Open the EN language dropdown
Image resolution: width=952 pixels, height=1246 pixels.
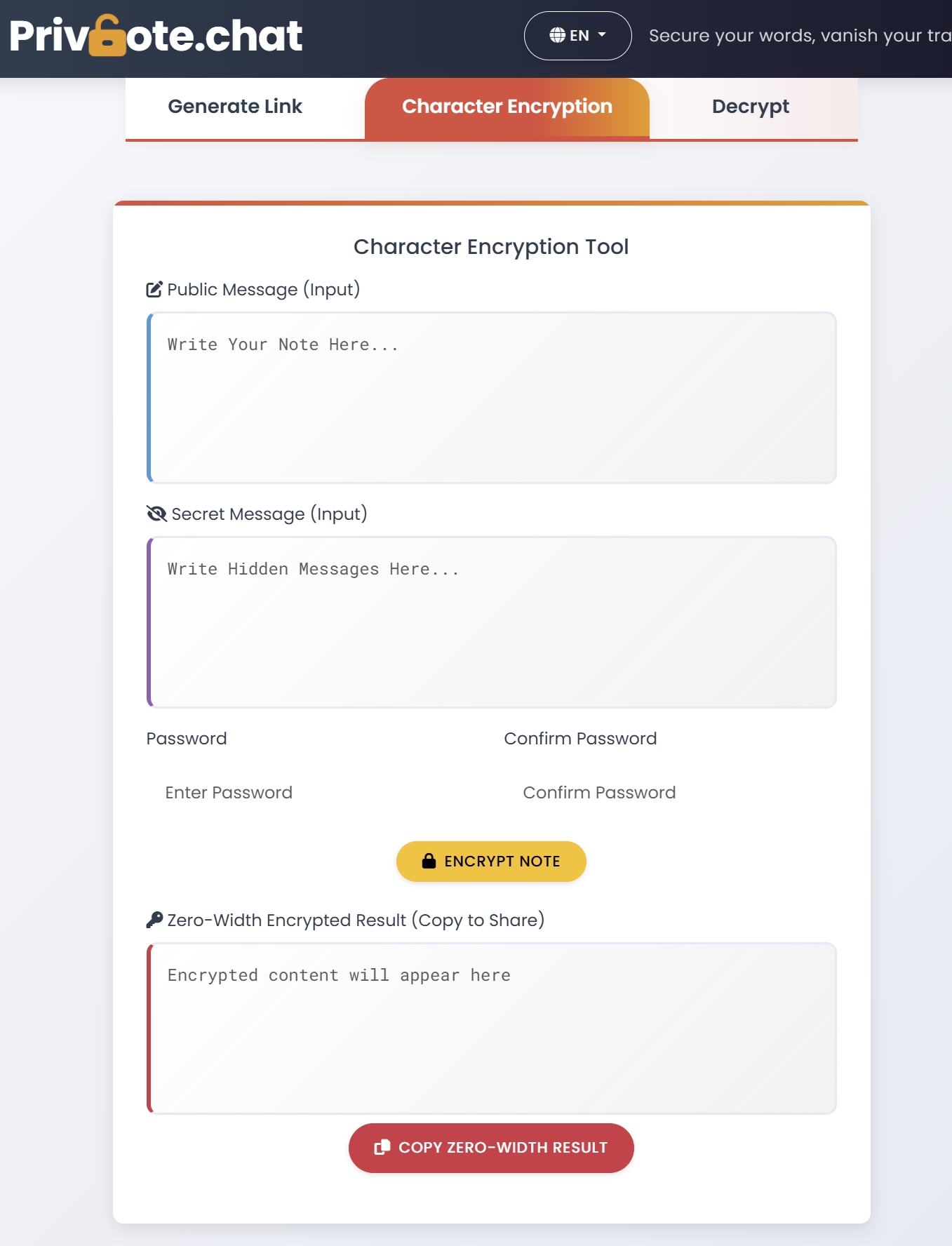(x=577, y=36)
